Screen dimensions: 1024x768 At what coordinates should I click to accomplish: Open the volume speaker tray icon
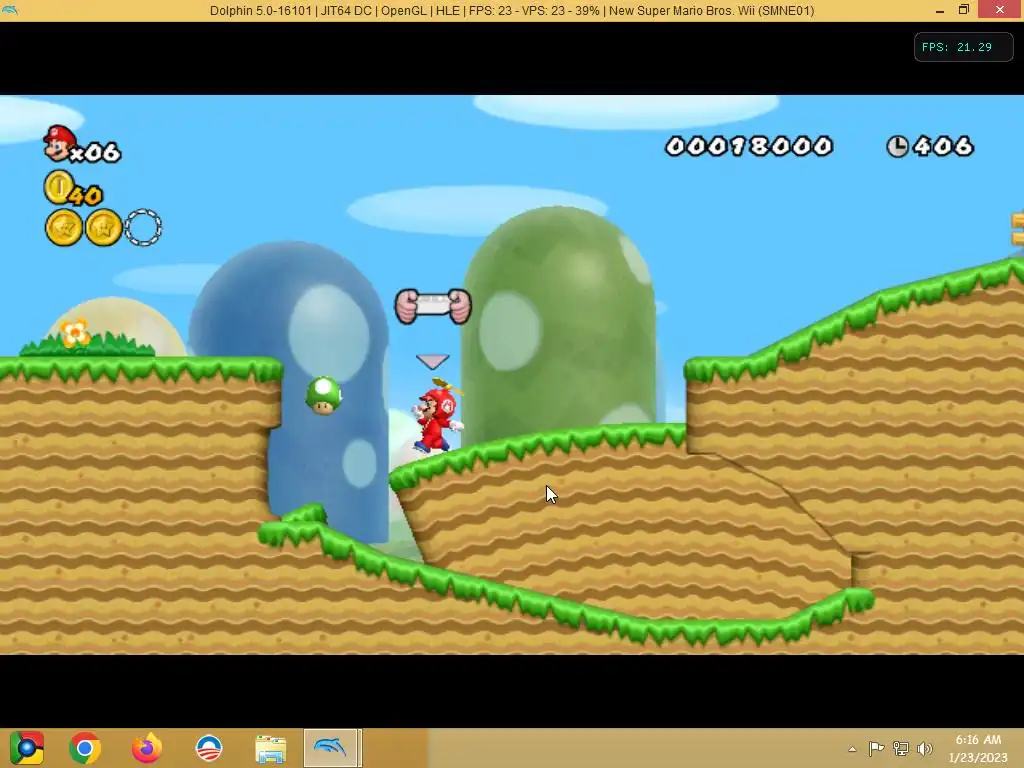(925, 748)
